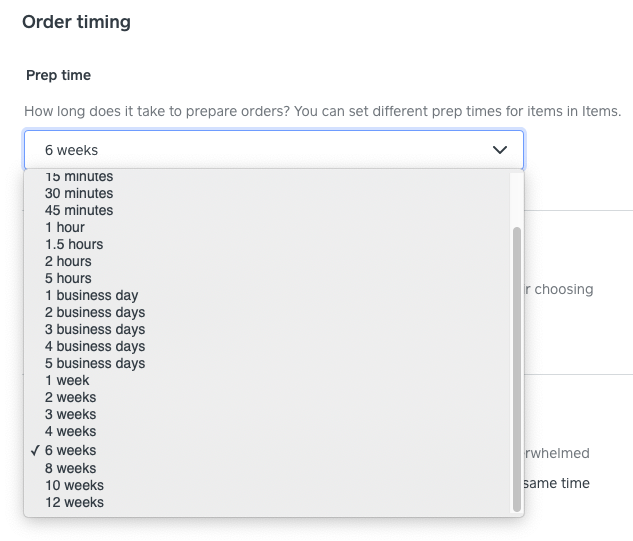Pick the 3 weeks option
This screenshot has width=633, height=541.
click(70, 414)
